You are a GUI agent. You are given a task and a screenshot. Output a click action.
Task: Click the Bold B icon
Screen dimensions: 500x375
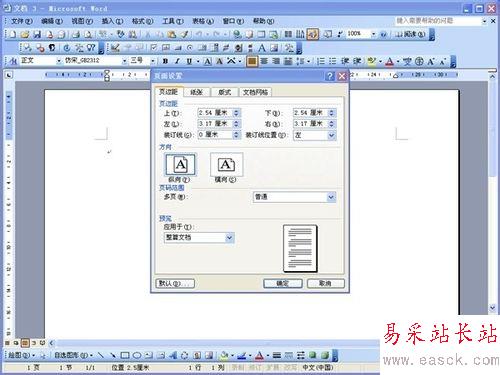coord(165,61)
